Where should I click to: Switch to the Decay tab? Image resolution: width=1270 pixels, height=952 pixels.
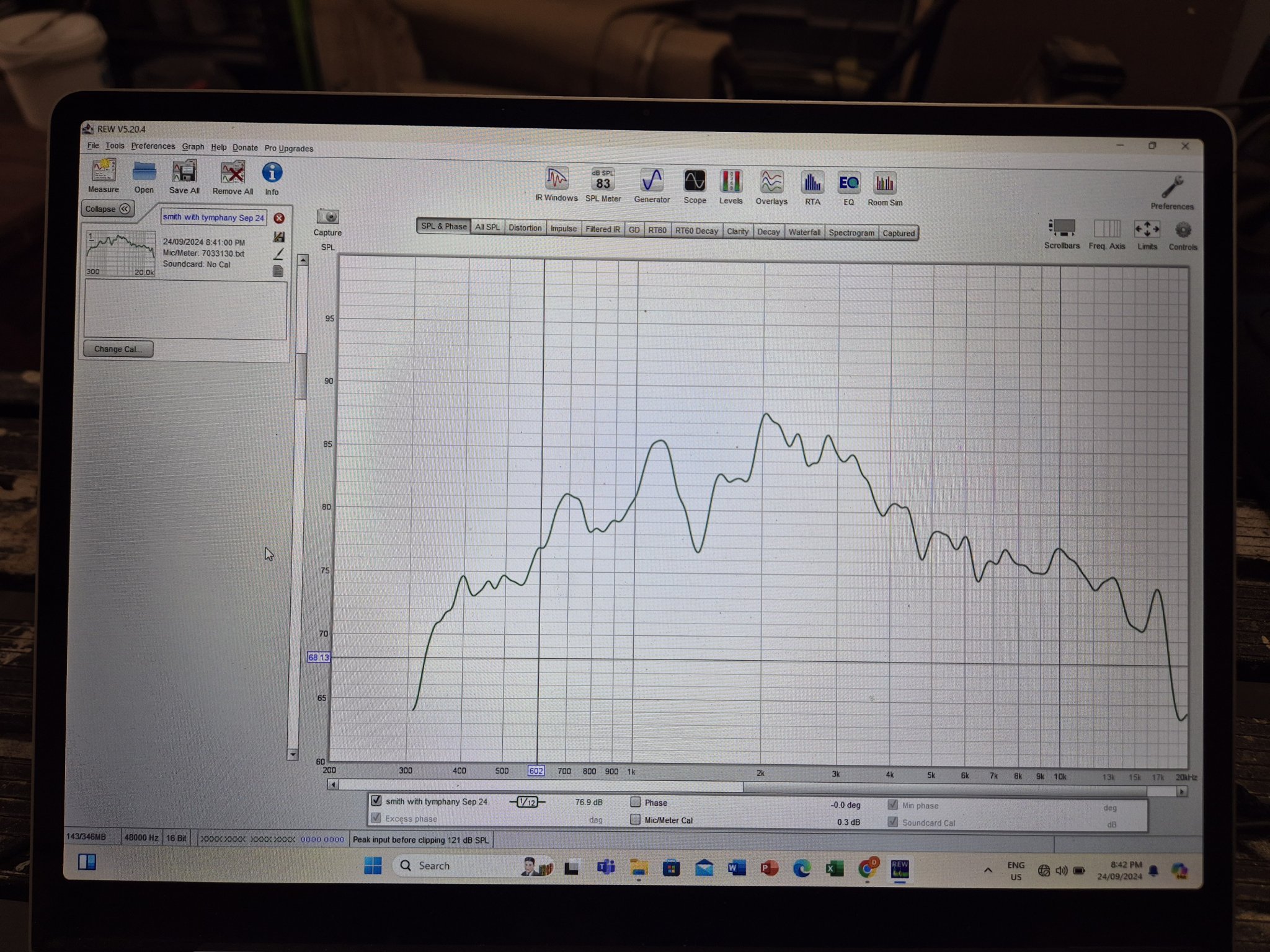[x=768, y=232]
